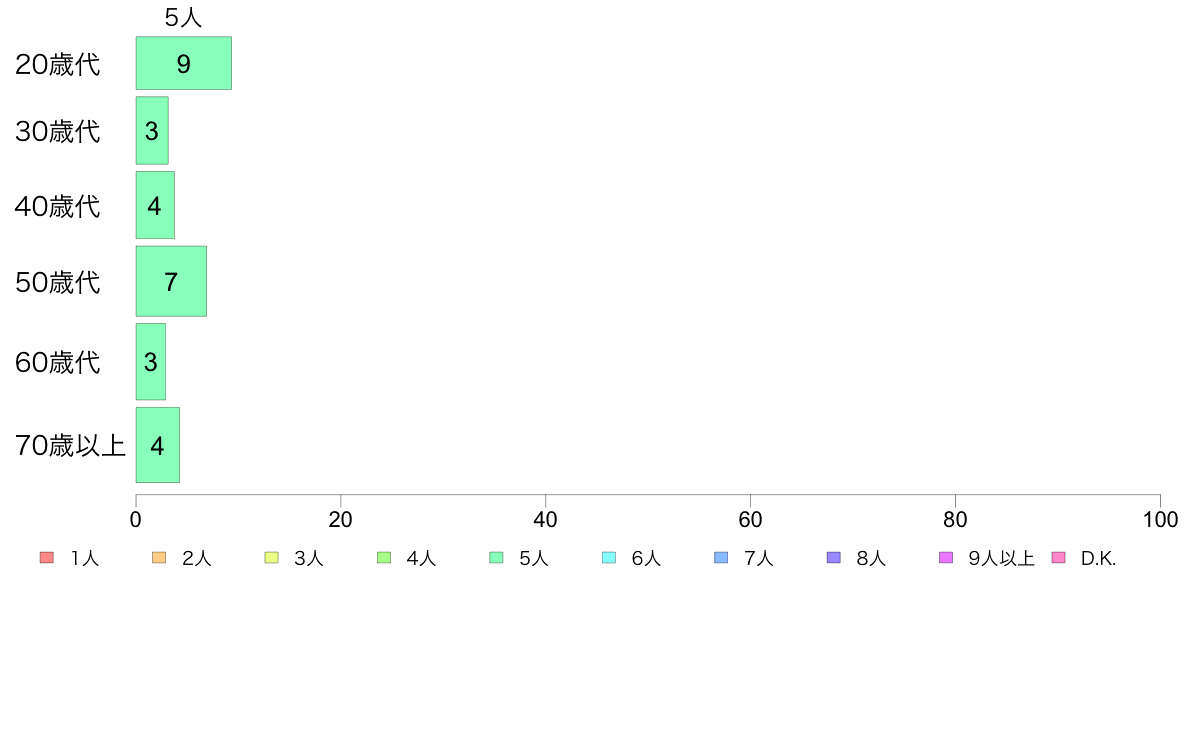Select the 40歳代 bar showing 4
1188x736 pixels.
(x=155, y=205)
